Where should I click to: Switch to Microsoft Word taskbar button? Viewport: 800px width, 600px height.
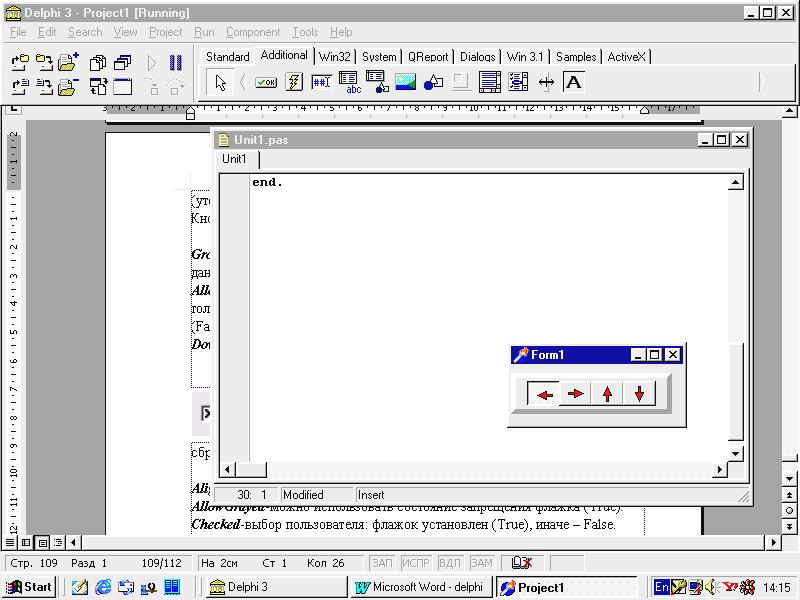(x=421, y=587)
